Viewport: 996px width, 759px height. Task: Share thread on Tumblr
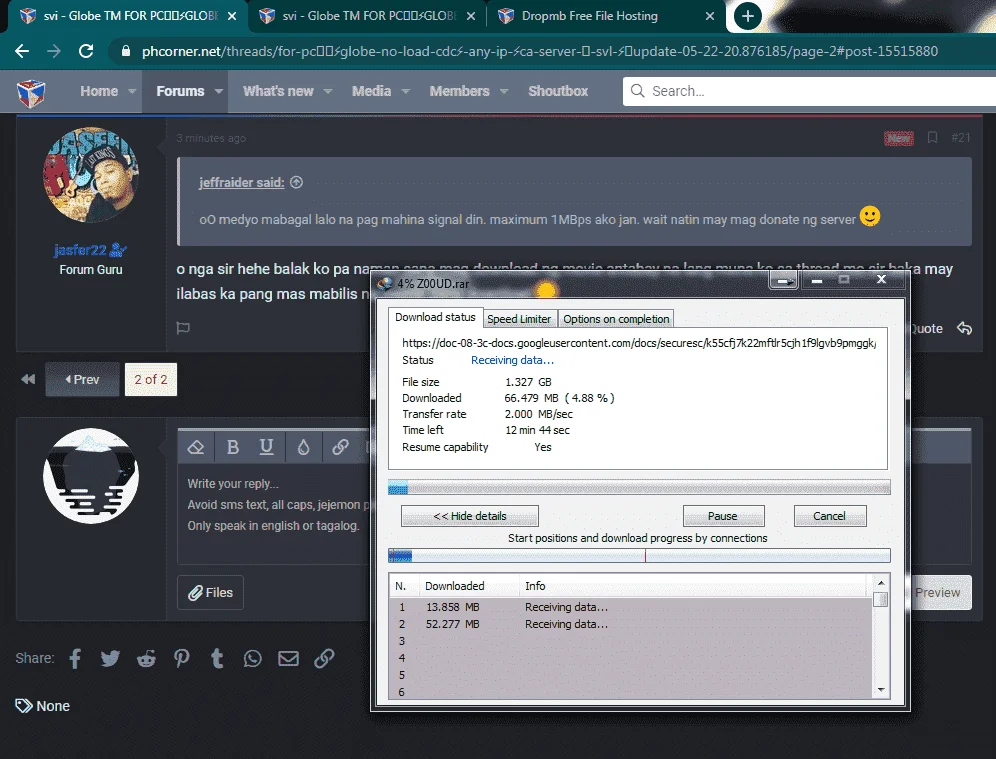217,659
